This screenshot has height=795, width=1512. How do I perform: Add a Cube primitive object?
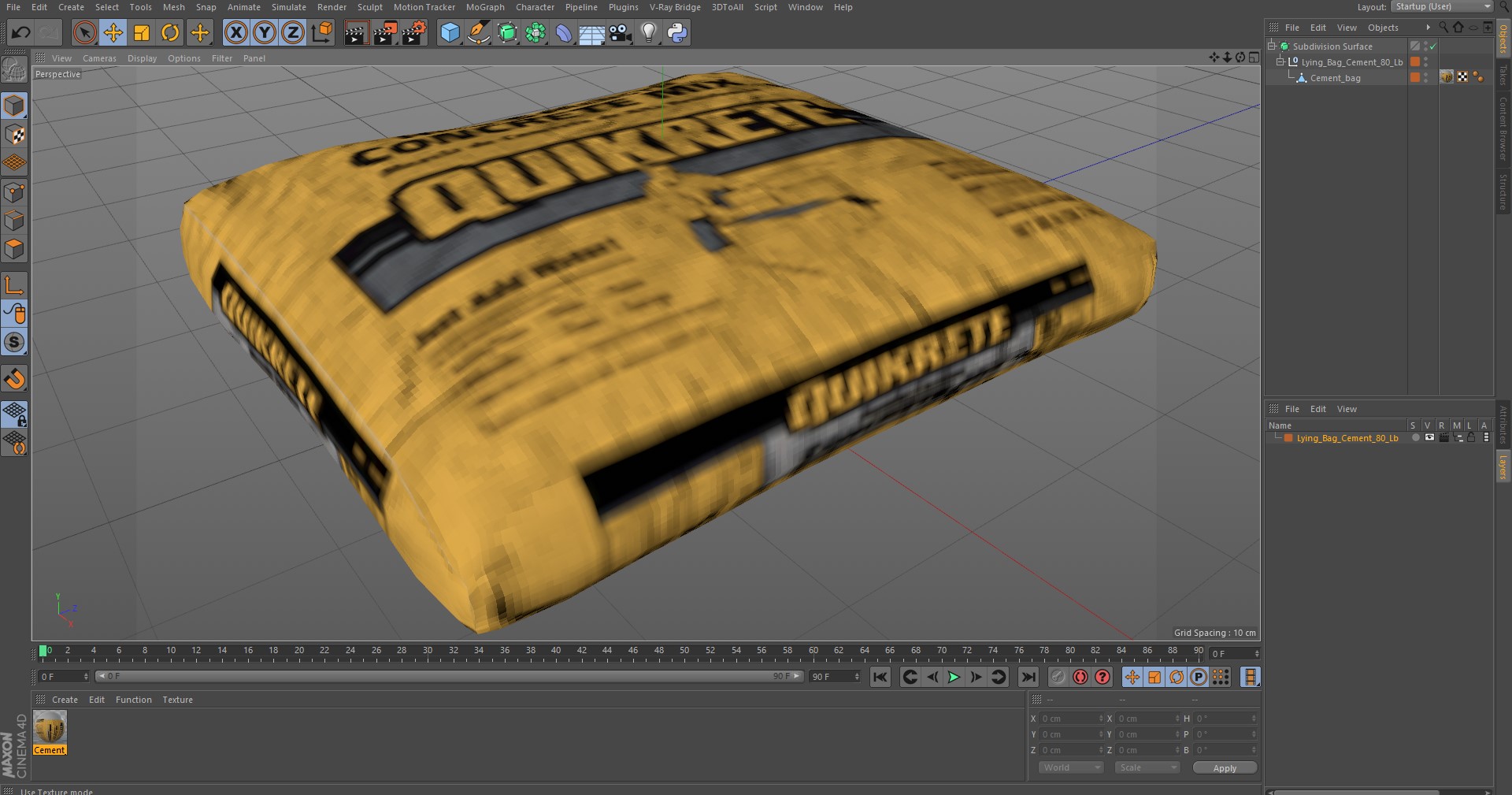click(450, 32)
